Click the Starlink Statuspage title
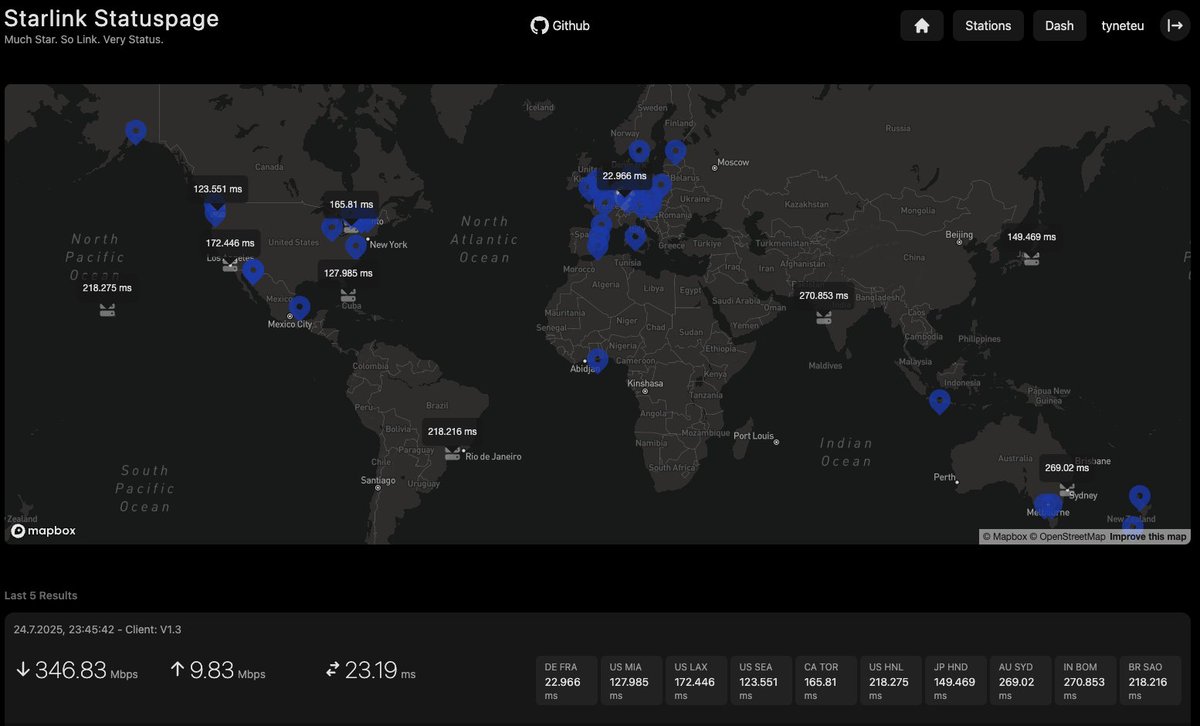This screenshot has height=726, width=1200. click(x=111, y=18)
